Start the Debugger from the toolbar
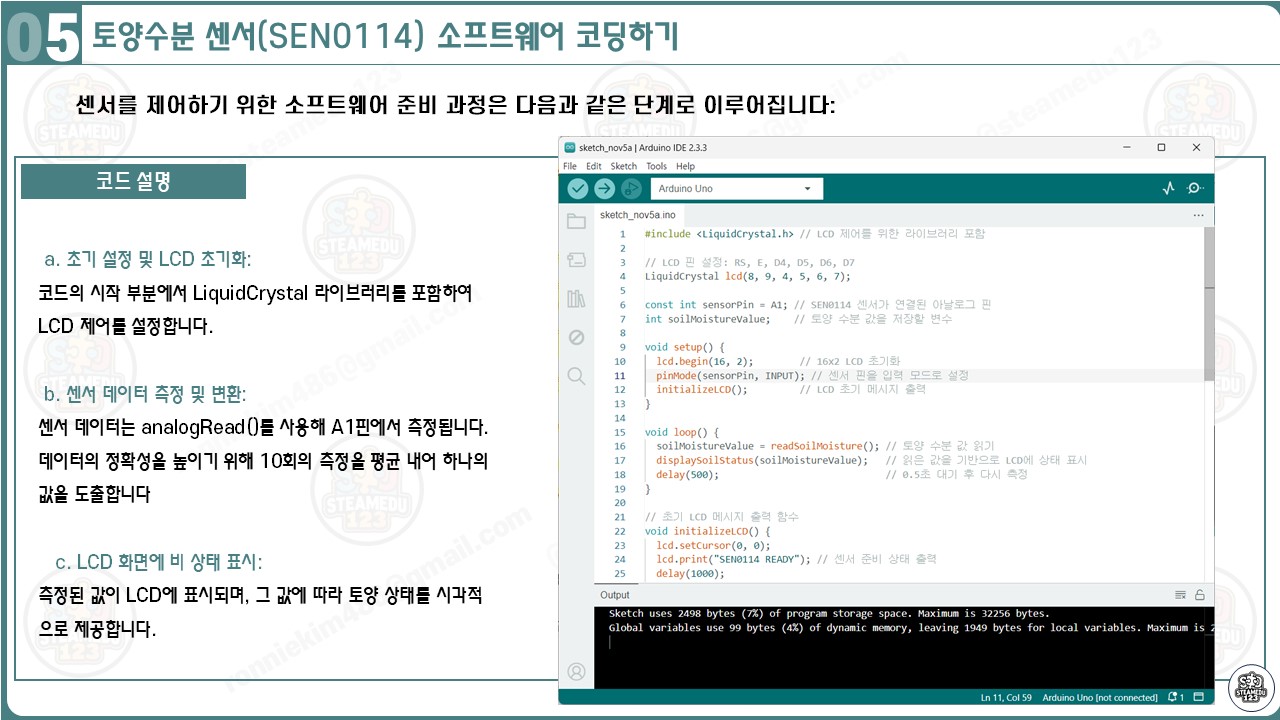The width and height of the screenshot is (1280, 720). point(630,189)
